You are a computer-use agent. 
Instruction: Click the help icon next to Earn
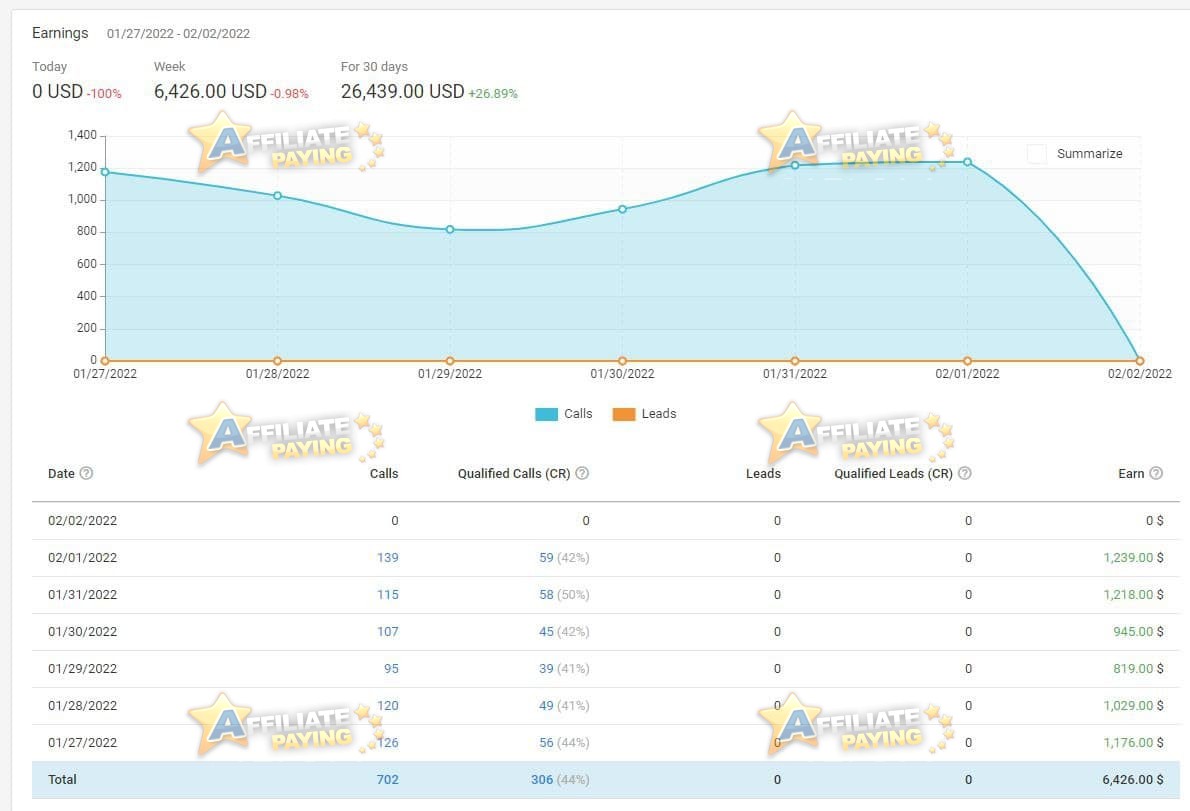[x=1156, y=473]
